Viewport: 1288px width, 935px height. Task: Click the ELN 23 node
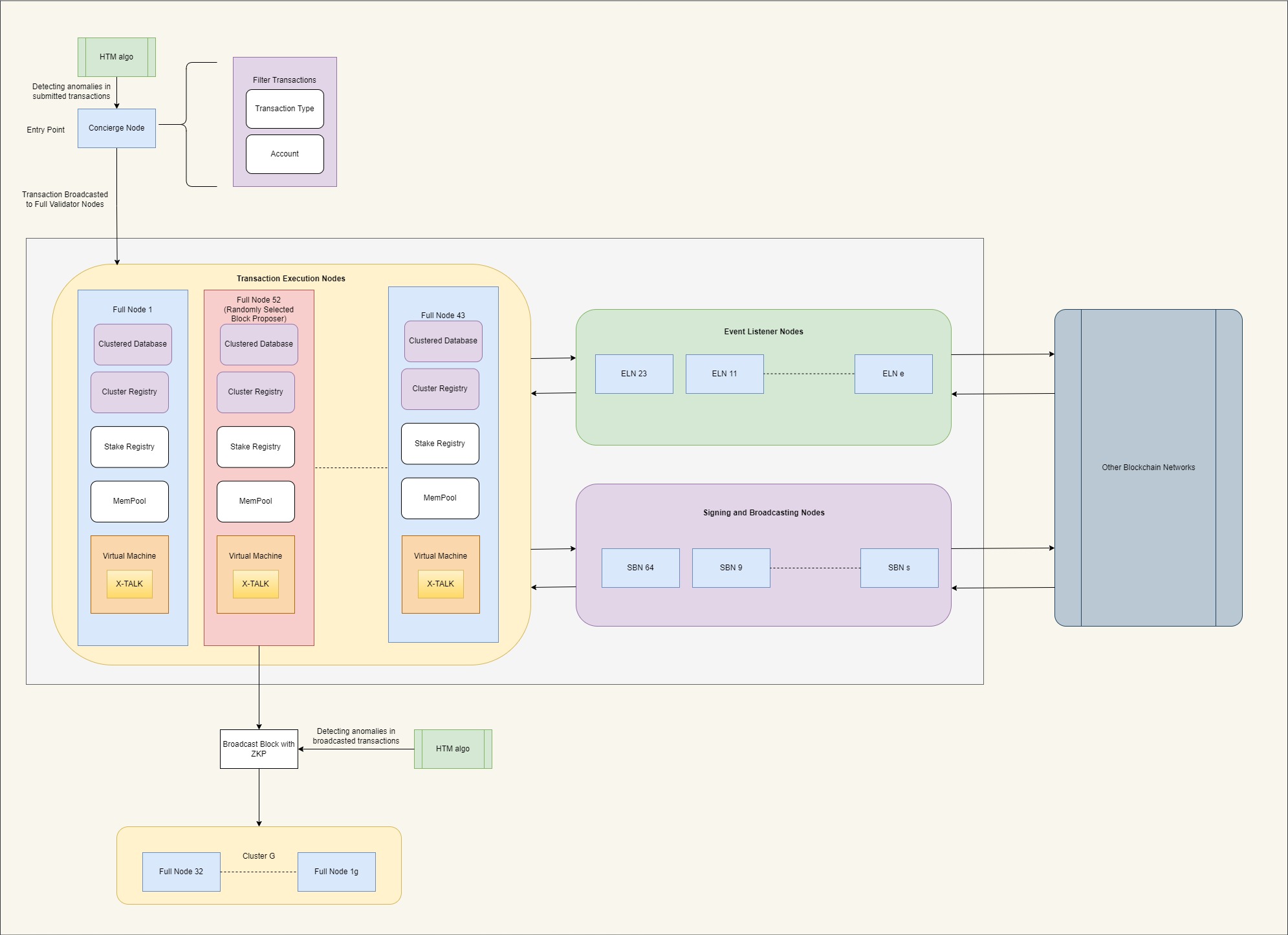(x=634, y=374)
